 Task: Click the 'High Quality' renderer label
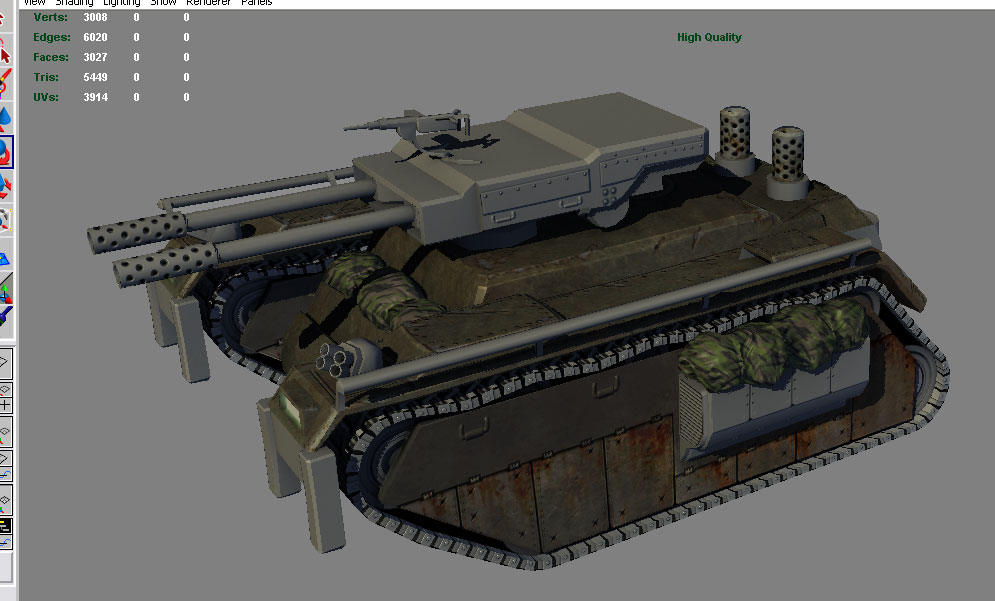click(x=709, y=37)
